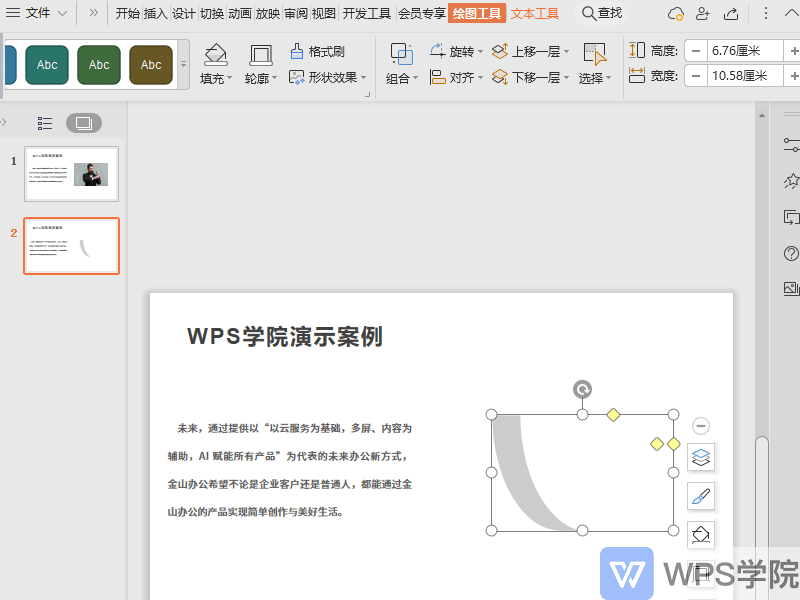Click the yellow adjustment handle on top edge
Screen dimensions: 800x600
613,415
